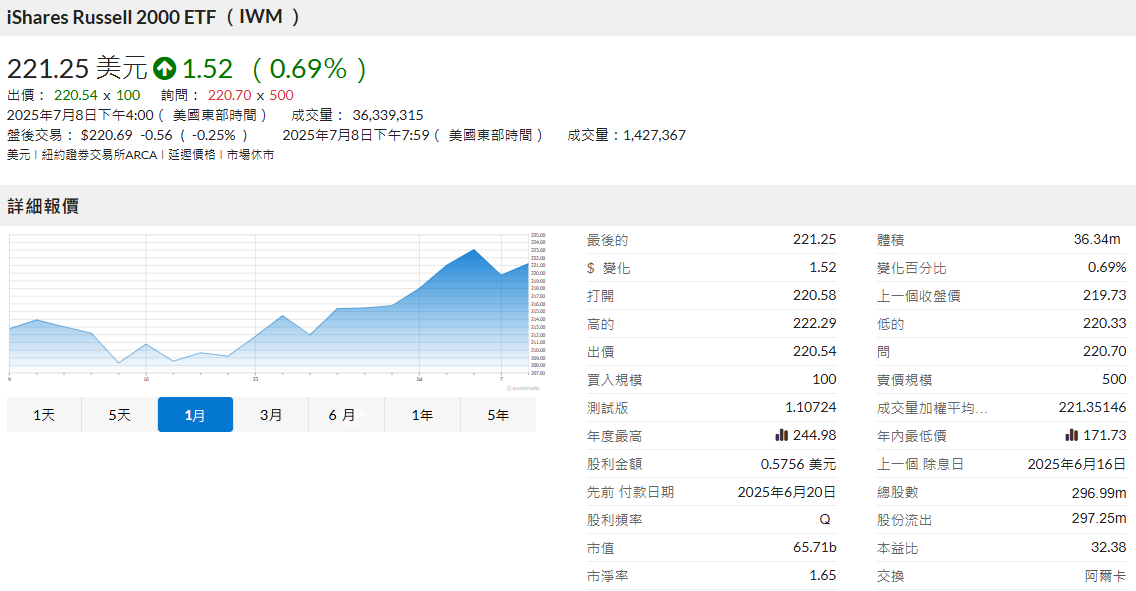The width and height of the screenshot is (1136, 591).
Task: Click the 市場休市 status text
Action: [250, 155]
